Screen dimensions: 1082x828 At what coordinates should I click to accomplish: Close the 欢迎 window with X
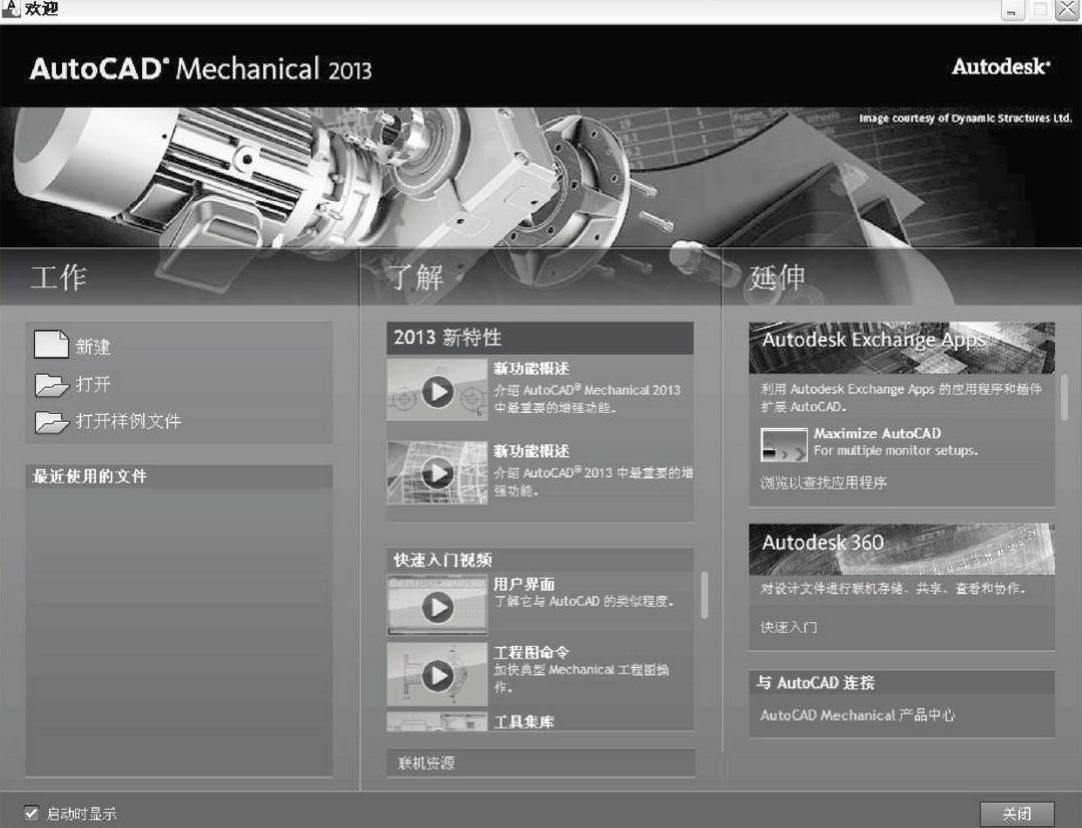pos(1068,10)
